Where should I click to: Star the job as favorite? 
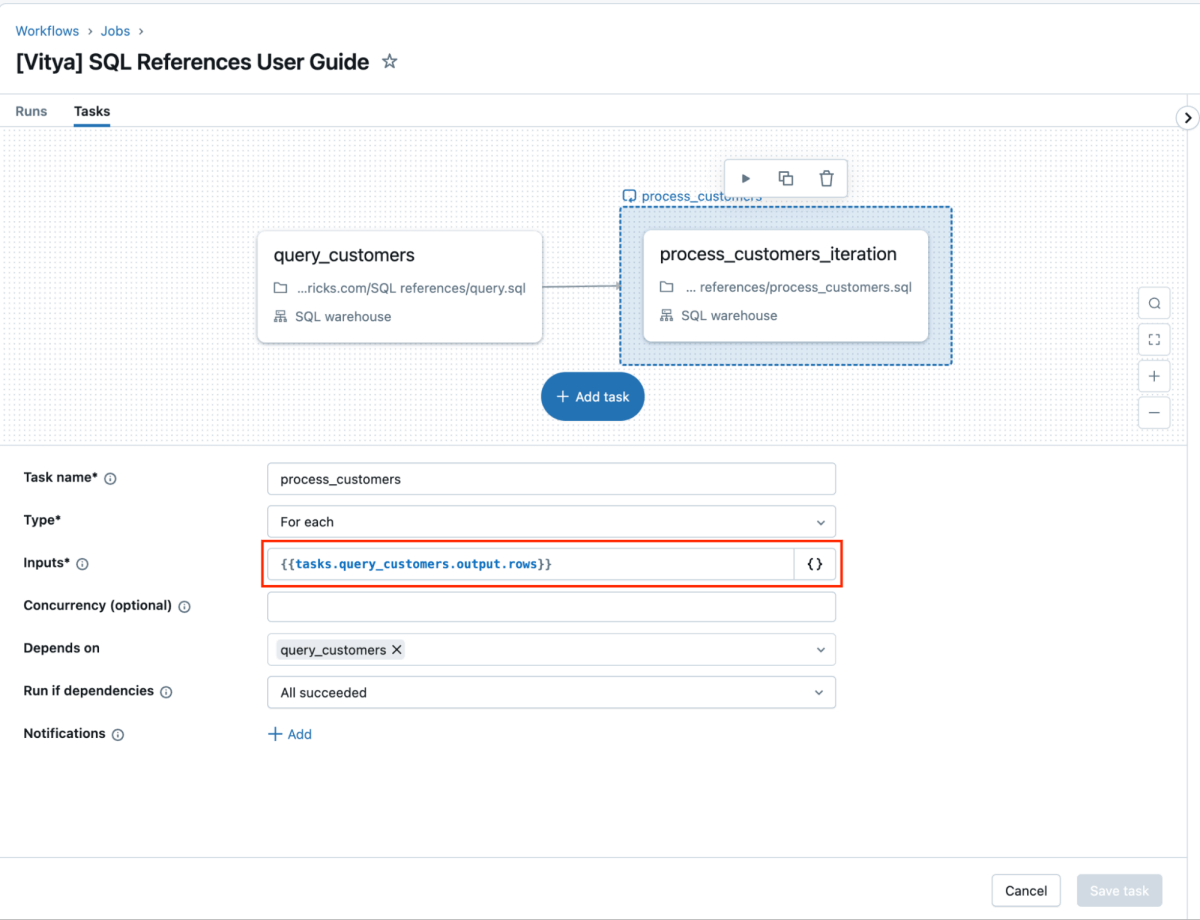[x=390, y=62]
